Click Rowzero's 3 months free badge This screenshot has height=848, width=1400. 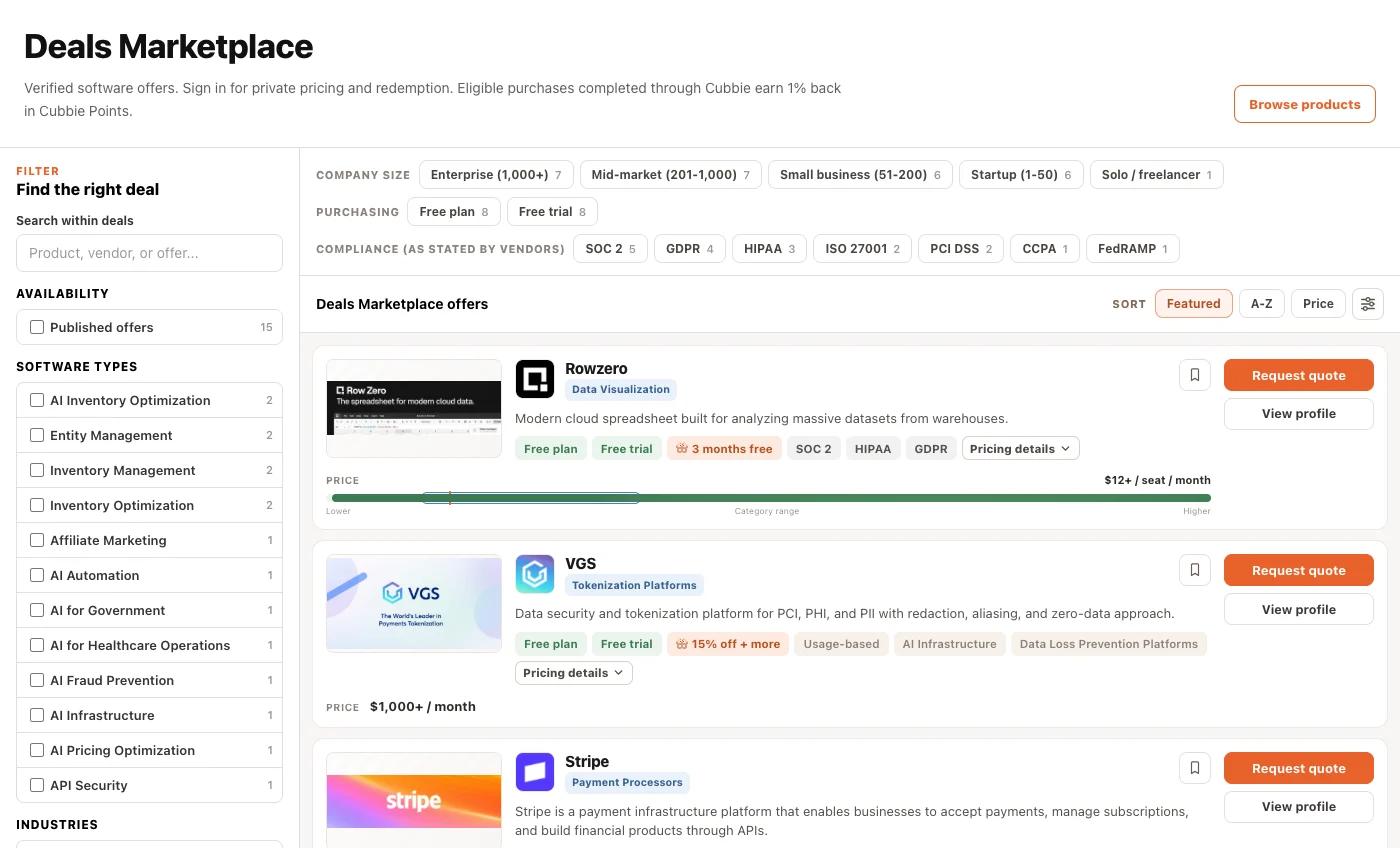pos(724,449)
